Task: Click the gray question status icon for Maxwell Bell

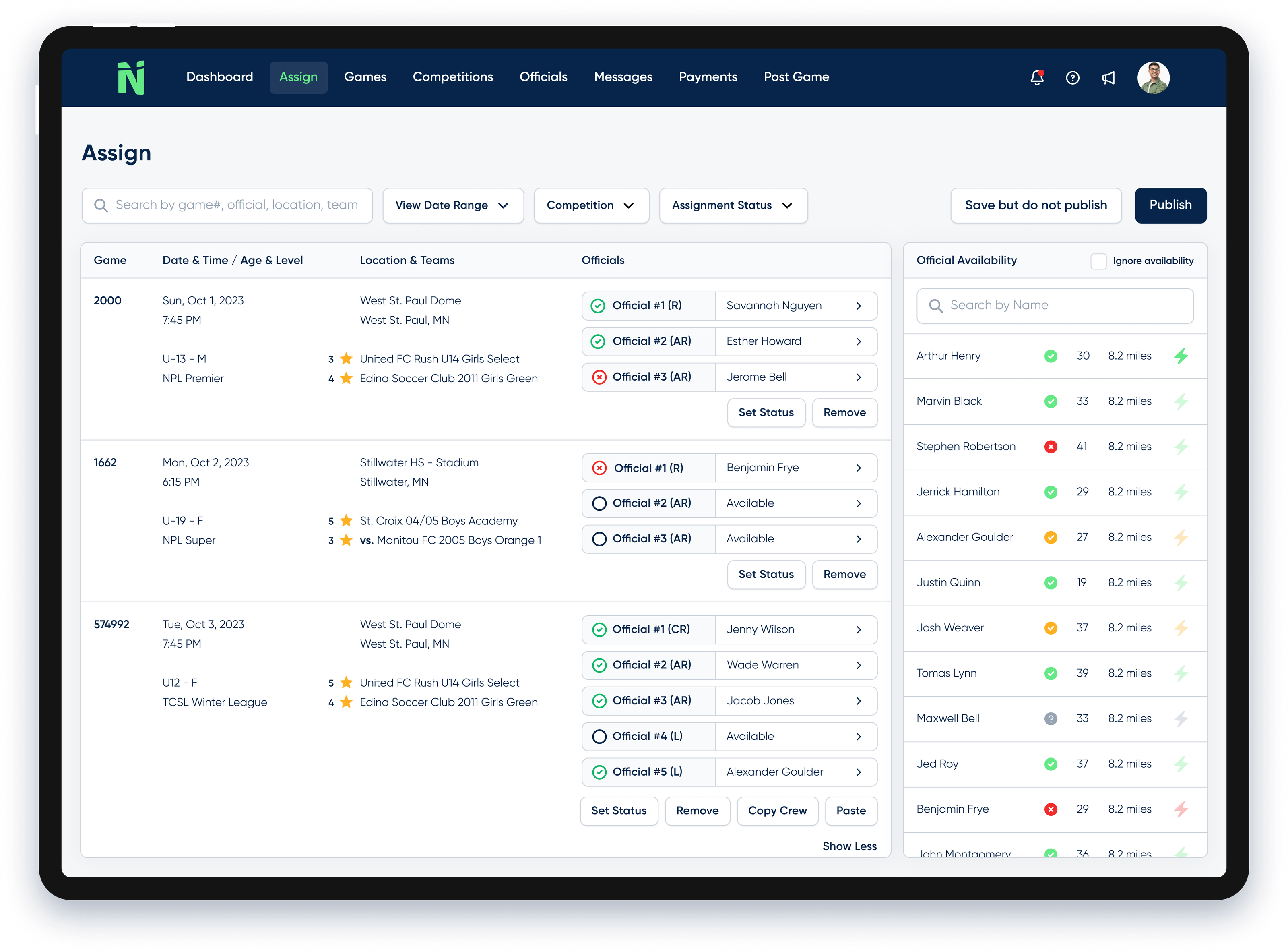Action: [x=1051, y=718]
